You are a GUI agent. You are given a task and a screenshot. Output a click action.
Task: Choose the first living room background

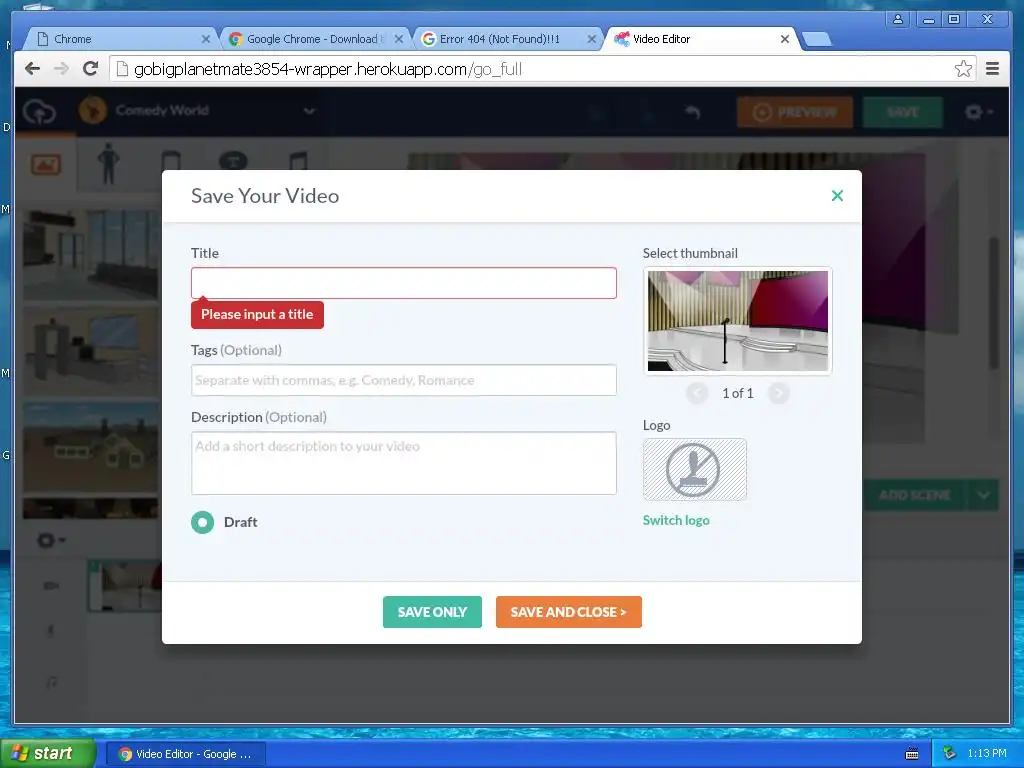pos(91,255)
